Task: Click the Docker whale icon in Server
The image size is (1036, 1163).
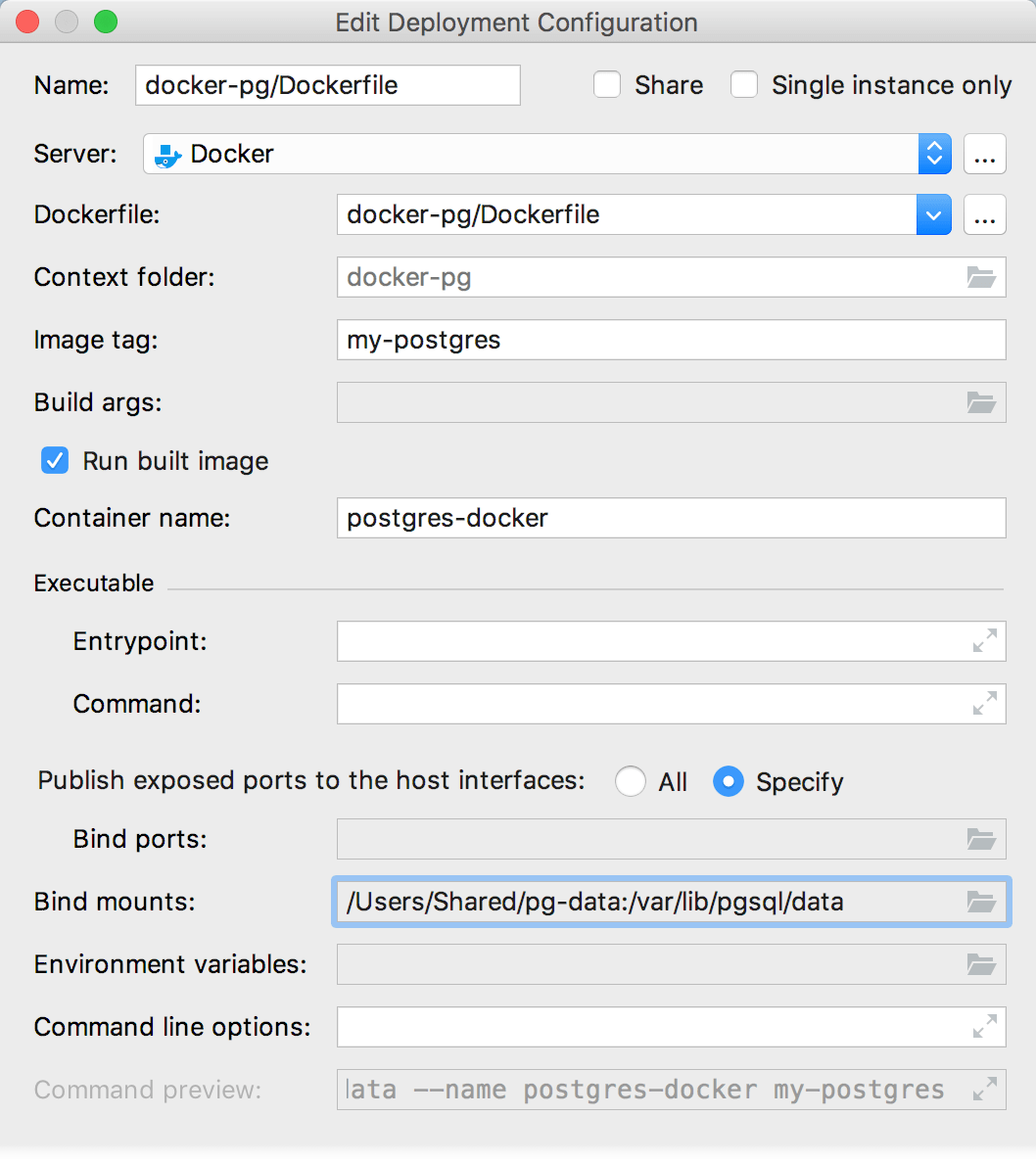Action: [167, 155]
